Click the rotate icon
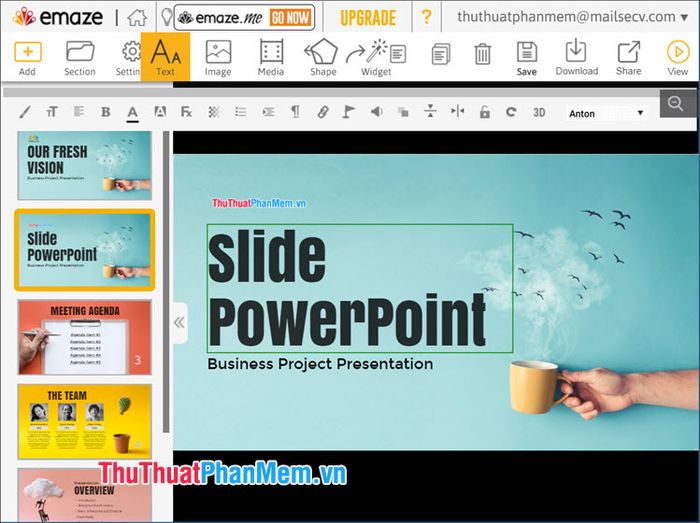Image resolution: width=700 pixels, height=523 pixels. point(511,112)
